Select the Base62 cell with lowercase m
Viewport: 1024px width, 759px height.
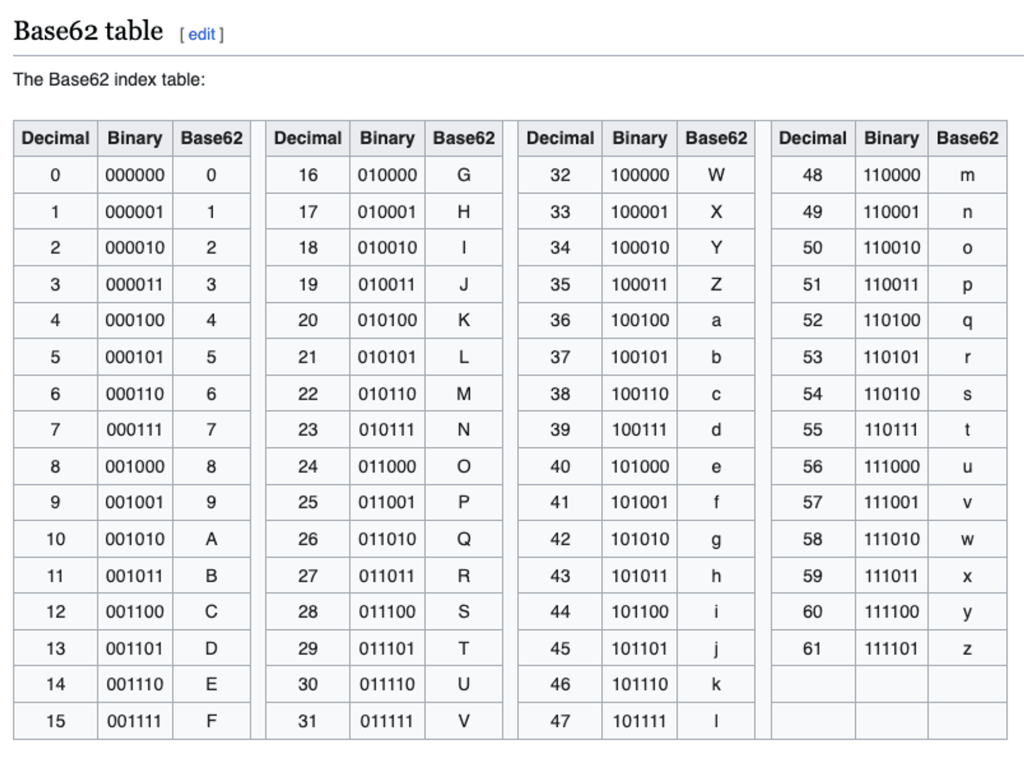point(967,175)
